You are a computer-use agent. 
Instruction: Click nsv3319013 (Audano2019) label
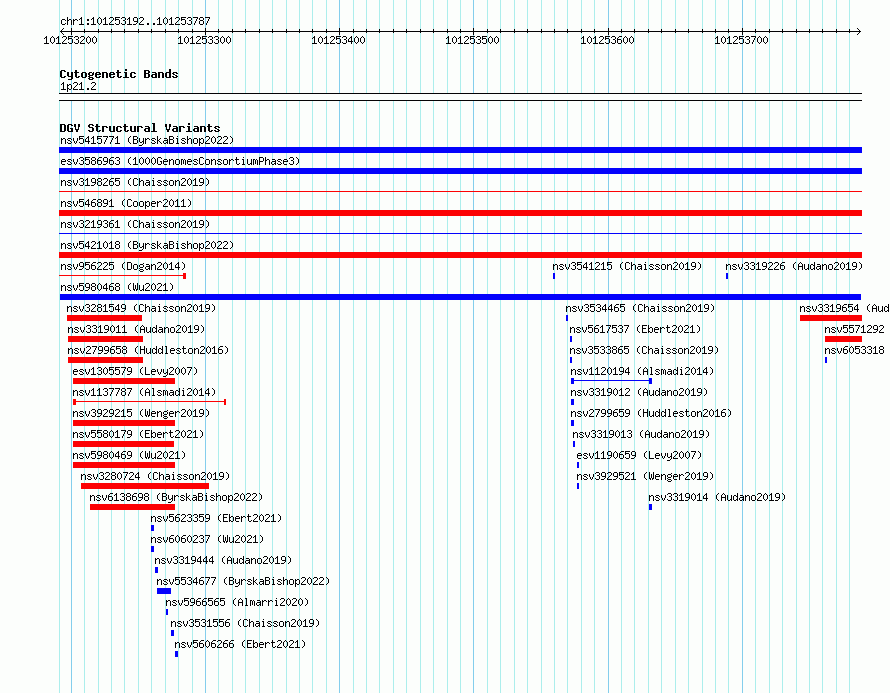click(641, 434)
